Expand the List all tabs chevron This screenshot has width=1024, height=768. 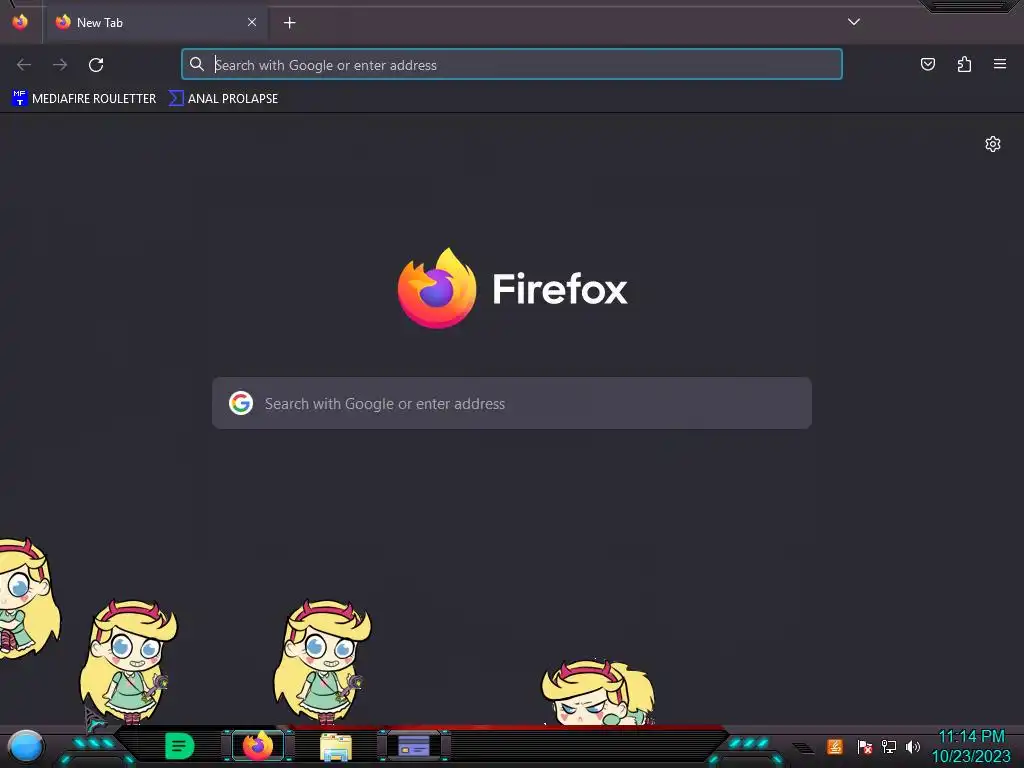(854, 22)
